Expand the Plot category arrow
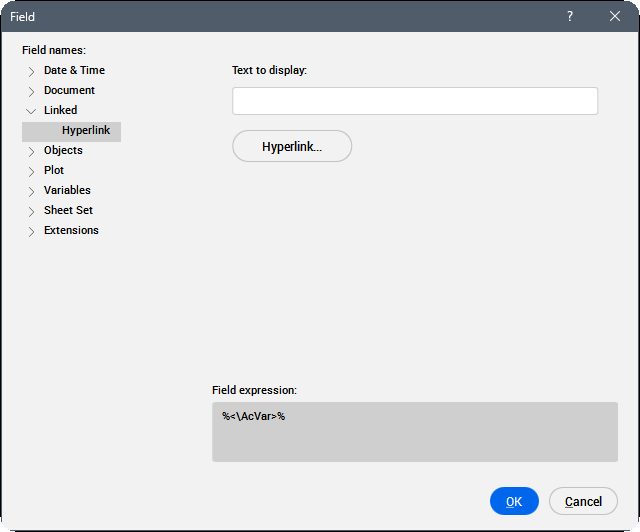Image resolution: width=640 pixels, height=532 pixels. tap(31, 171)
